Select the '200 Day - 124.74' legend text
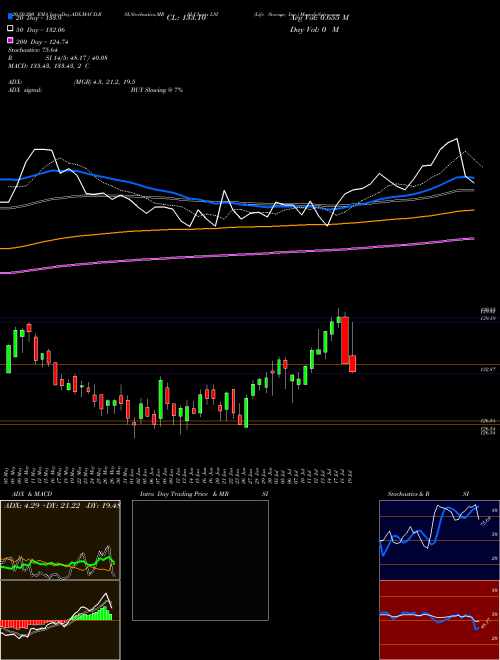Screen dimensions: 500x660 [43, 42]
